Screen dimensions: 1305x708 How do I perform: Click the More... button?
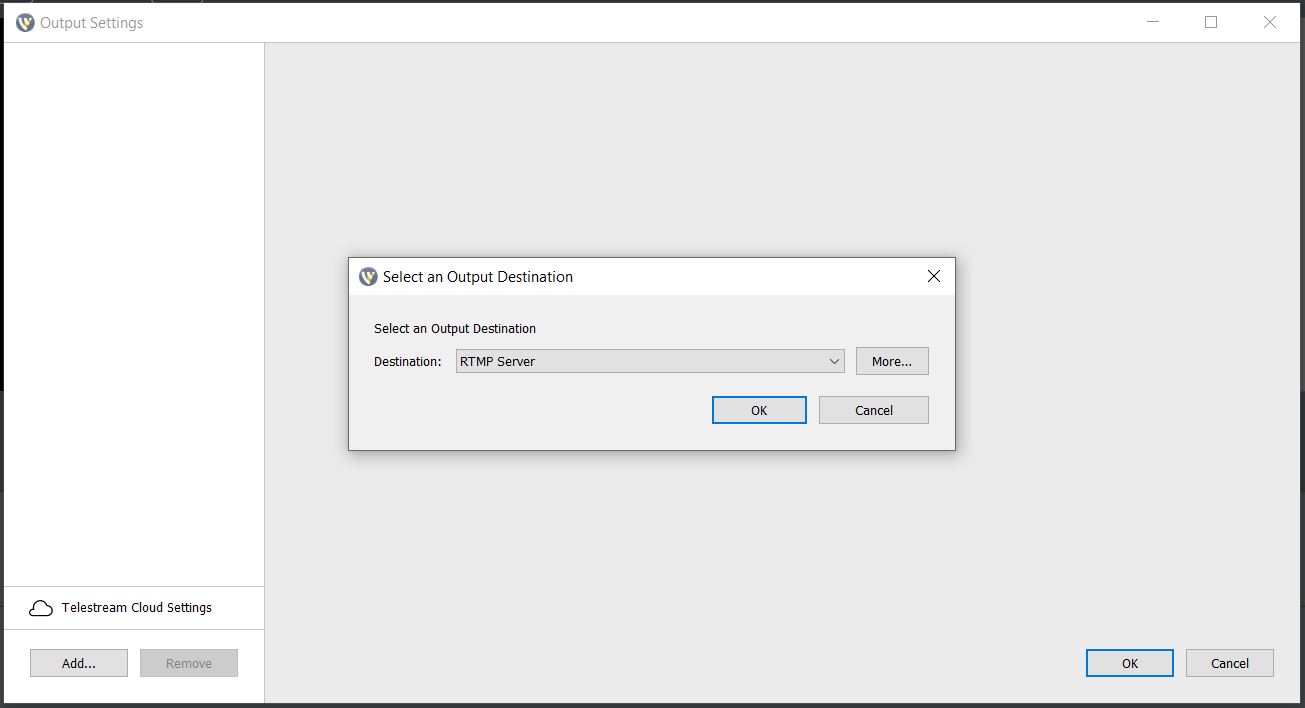pos(891,361)
